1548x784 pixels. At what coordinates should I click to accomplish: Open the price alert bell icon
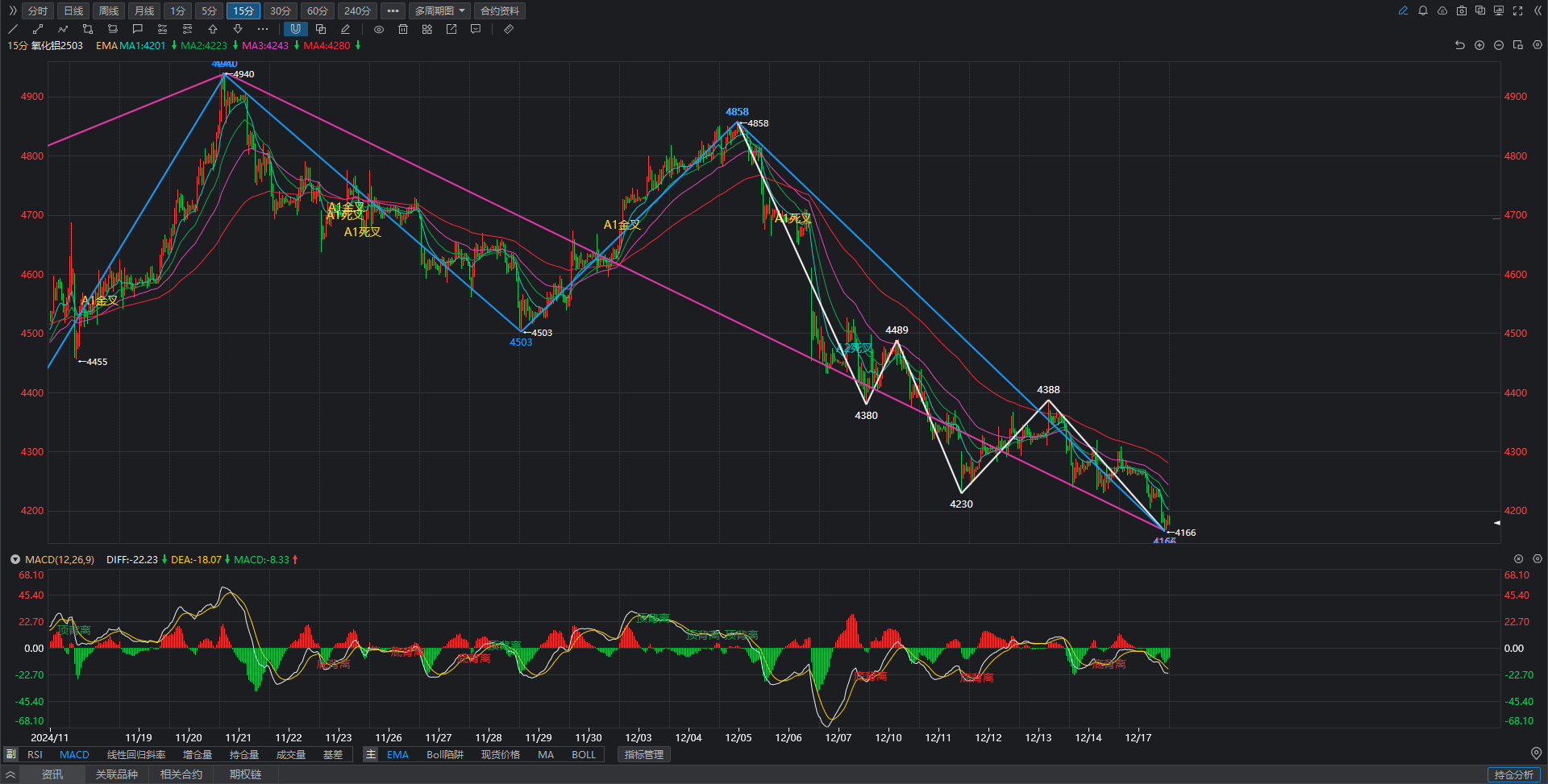pyautogui.click(x=1423, y=10)
